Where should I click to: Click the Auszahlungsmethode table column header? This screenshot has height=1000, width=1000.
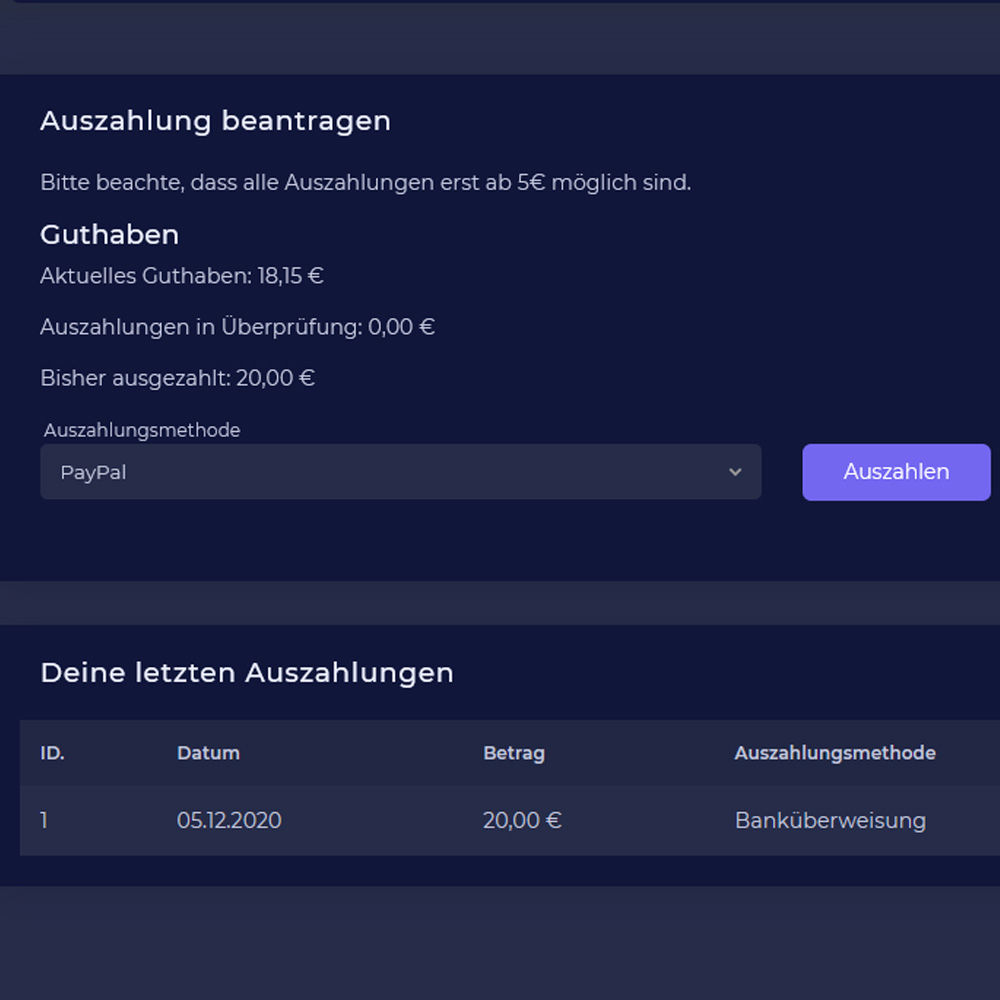pos(834,753)
